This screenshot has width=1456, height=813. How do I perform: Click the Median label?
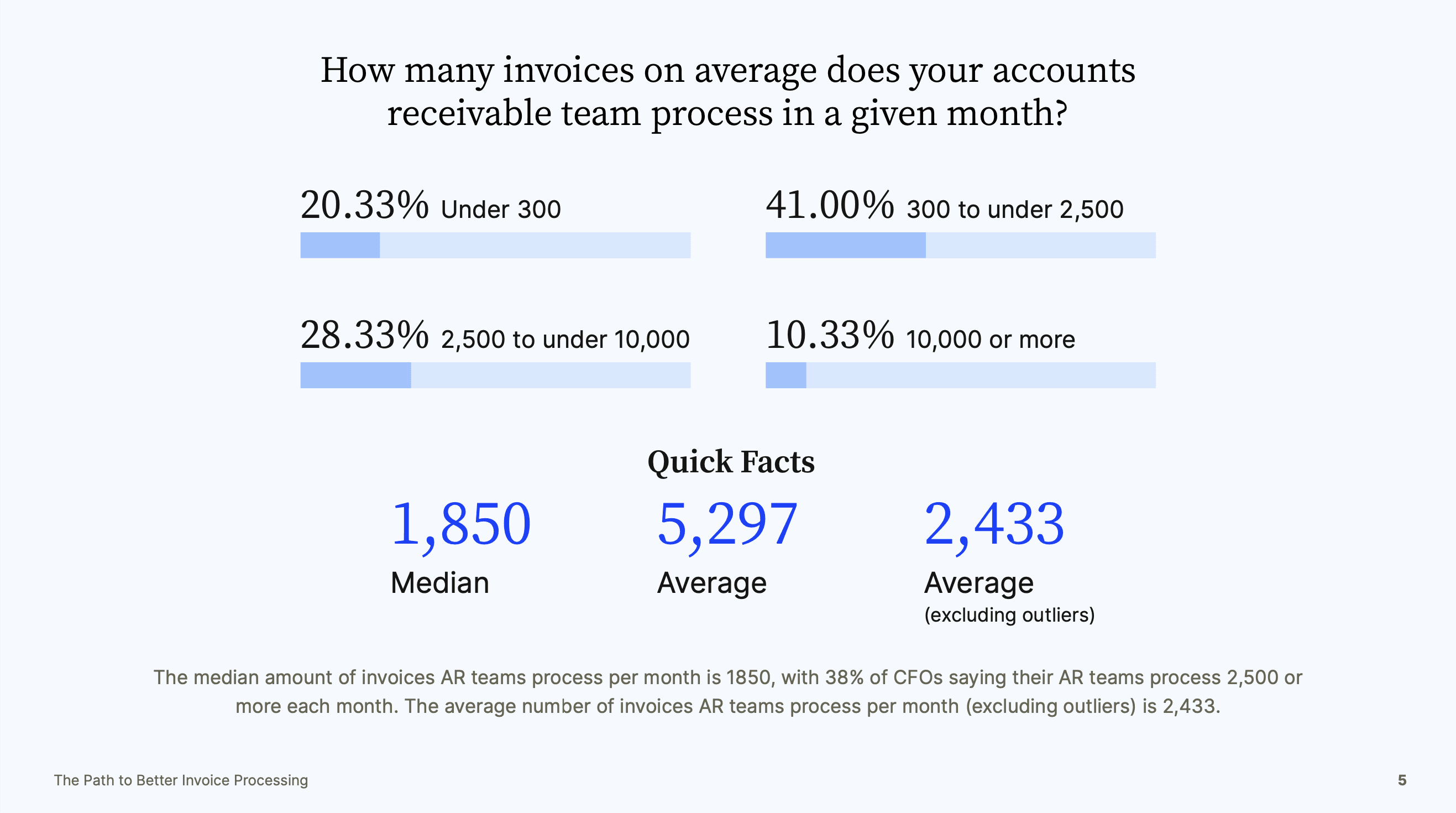440,583
